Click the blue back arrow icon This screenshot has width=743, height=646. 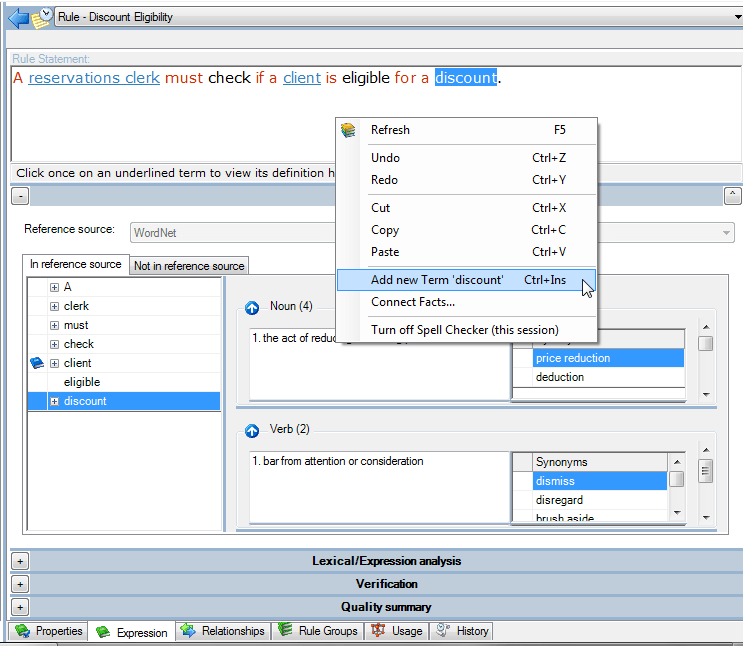click(x=16, y=17)
